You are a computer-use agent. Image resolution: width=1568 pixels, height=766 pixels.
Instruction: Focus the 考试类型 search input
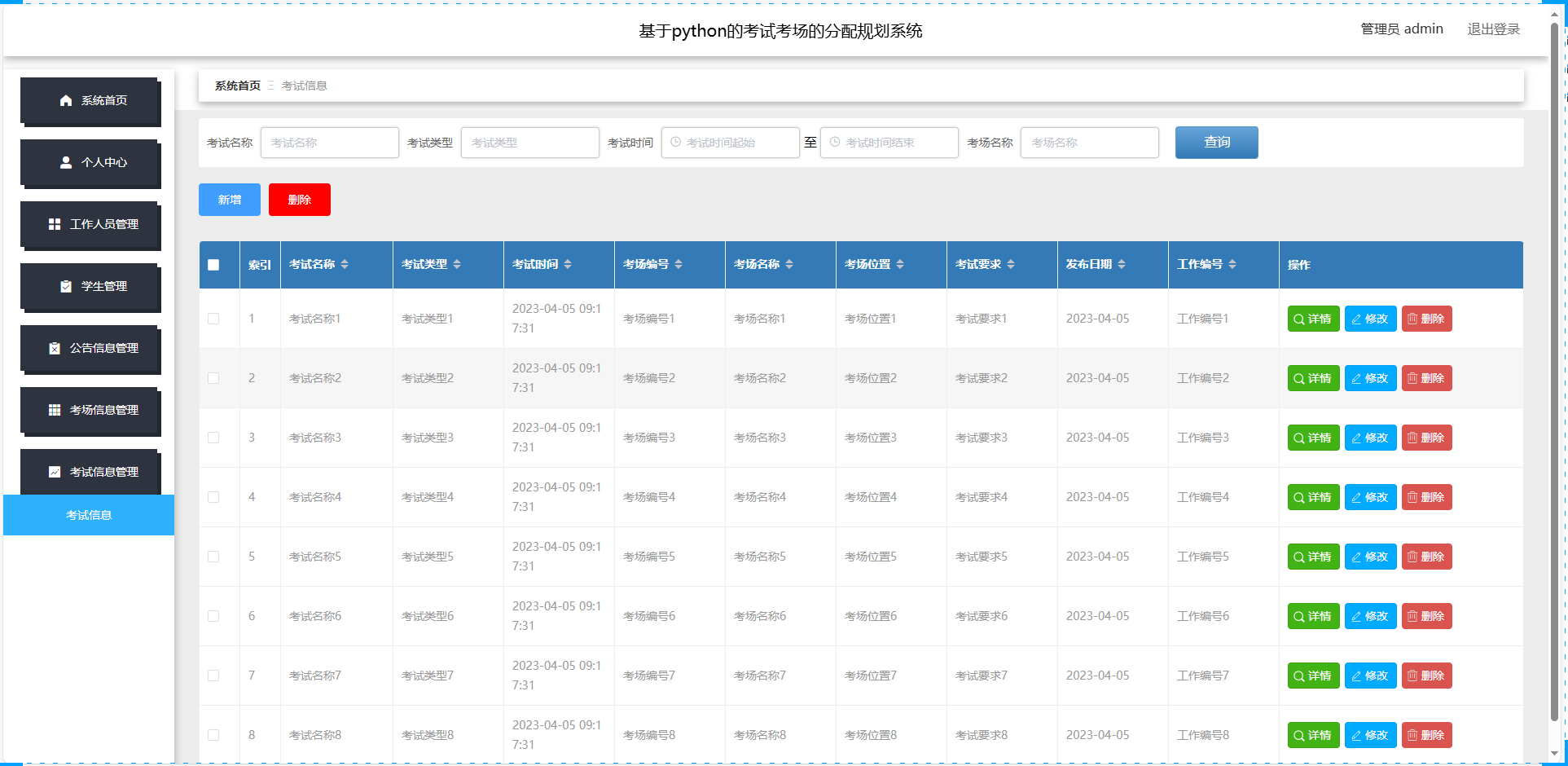pyautogui.click(x=530, y=143)
